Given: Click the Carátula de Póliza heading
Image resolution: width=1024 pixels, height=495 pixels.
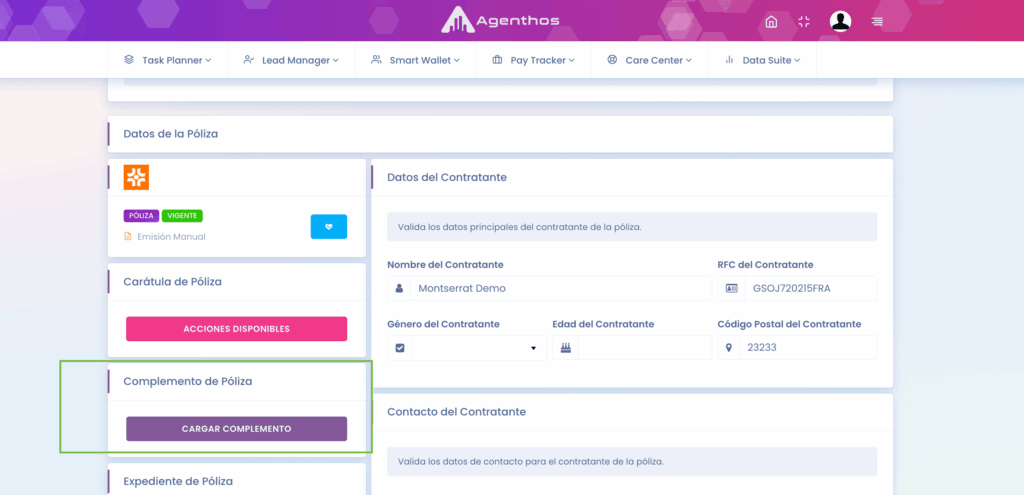Looking at the screenshot, I should click(172, 281).
